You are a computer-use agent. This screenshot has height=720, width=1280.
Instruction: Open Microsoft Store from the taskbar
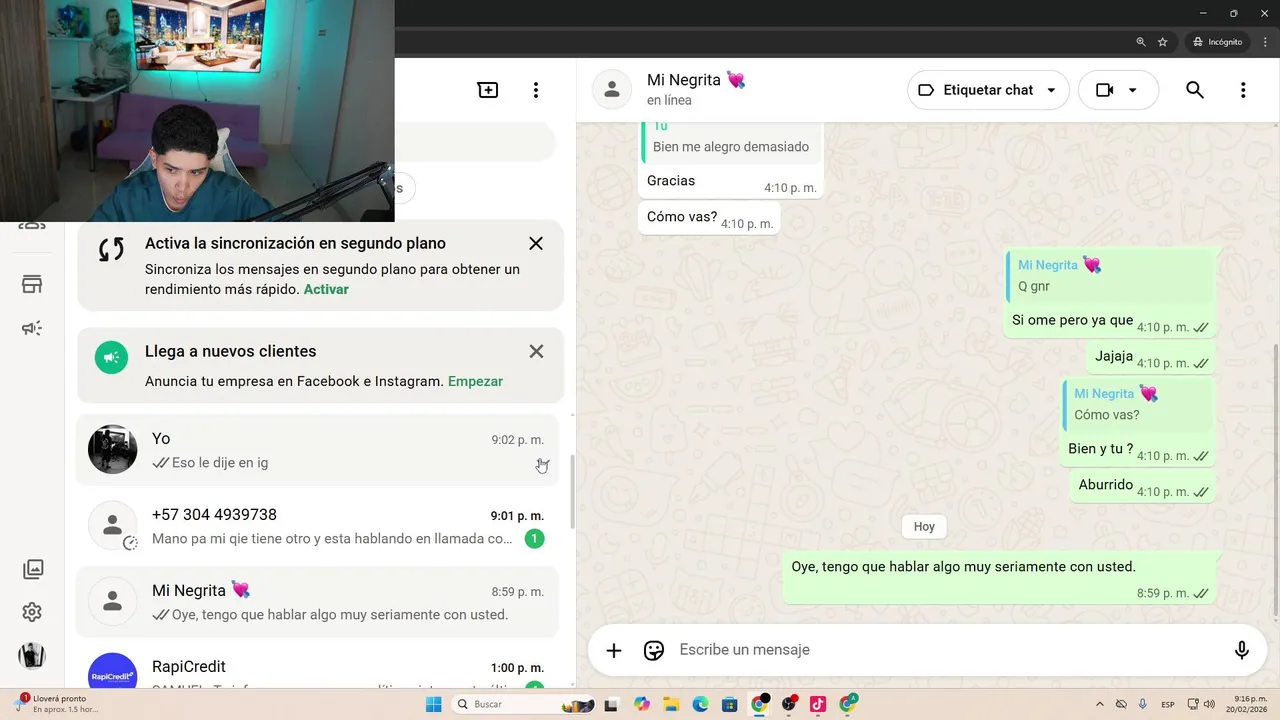tap(730, 704)
